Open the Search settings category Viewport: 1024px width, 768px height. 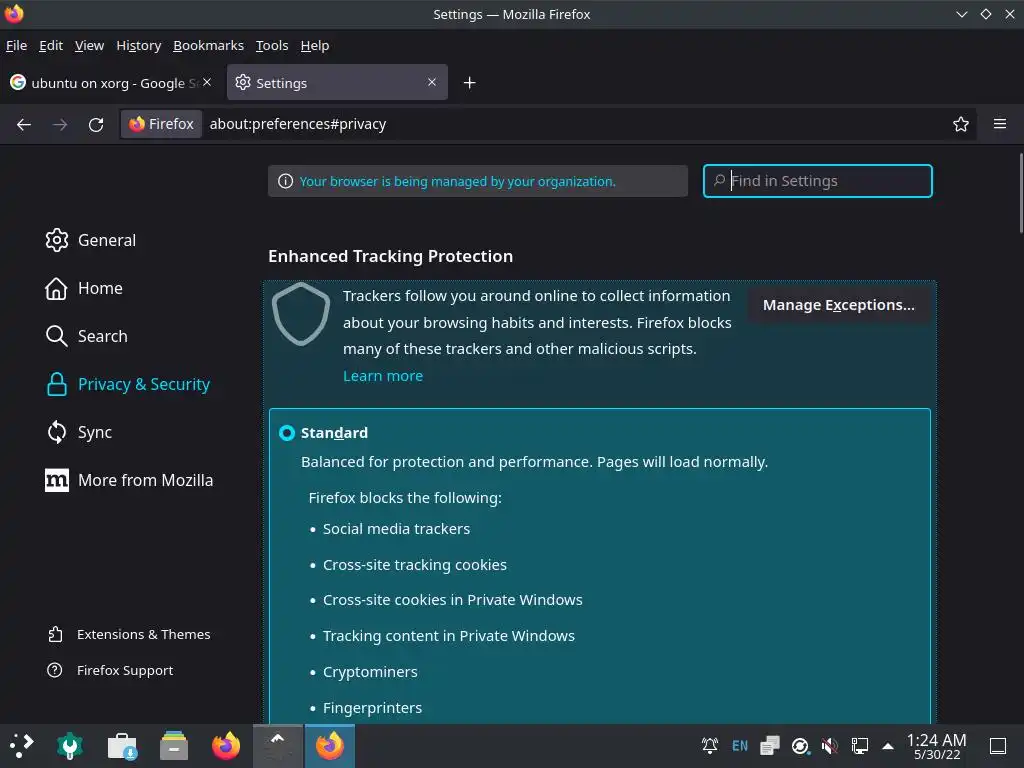tap(86, 336)
